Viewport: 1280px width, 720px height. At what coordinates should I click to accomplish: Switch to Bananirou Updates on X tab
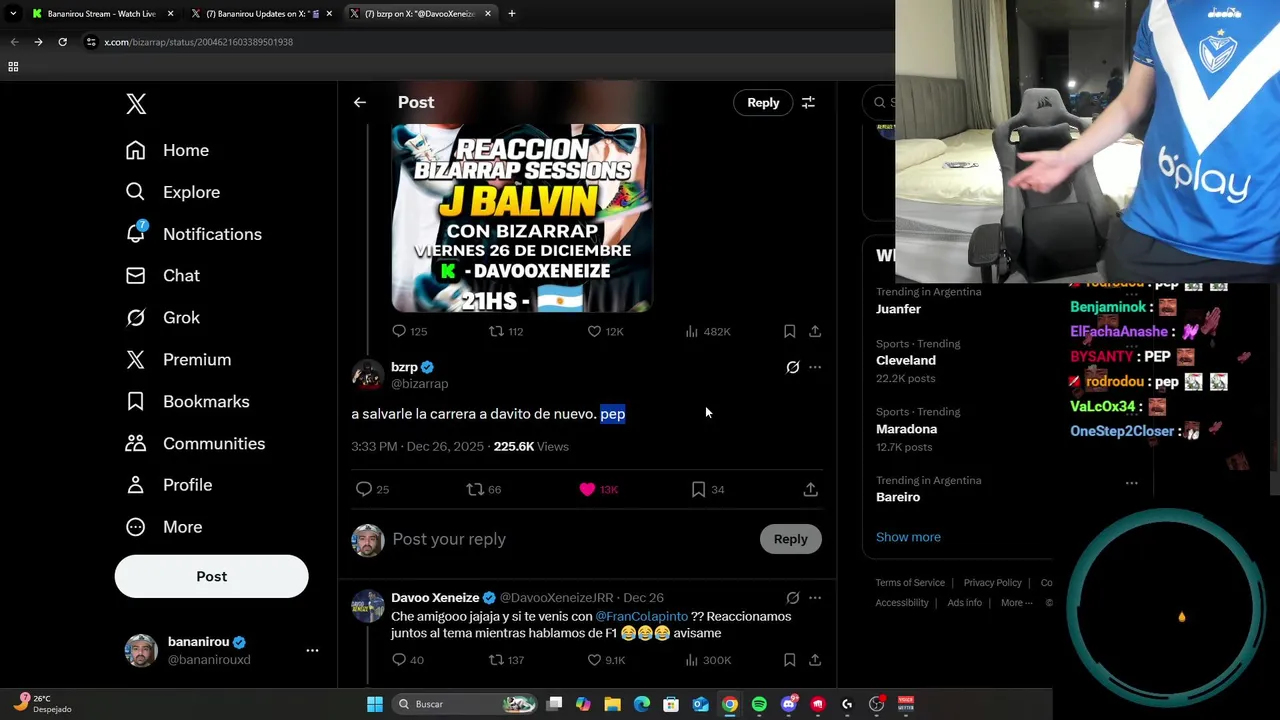tap(262, 14)
